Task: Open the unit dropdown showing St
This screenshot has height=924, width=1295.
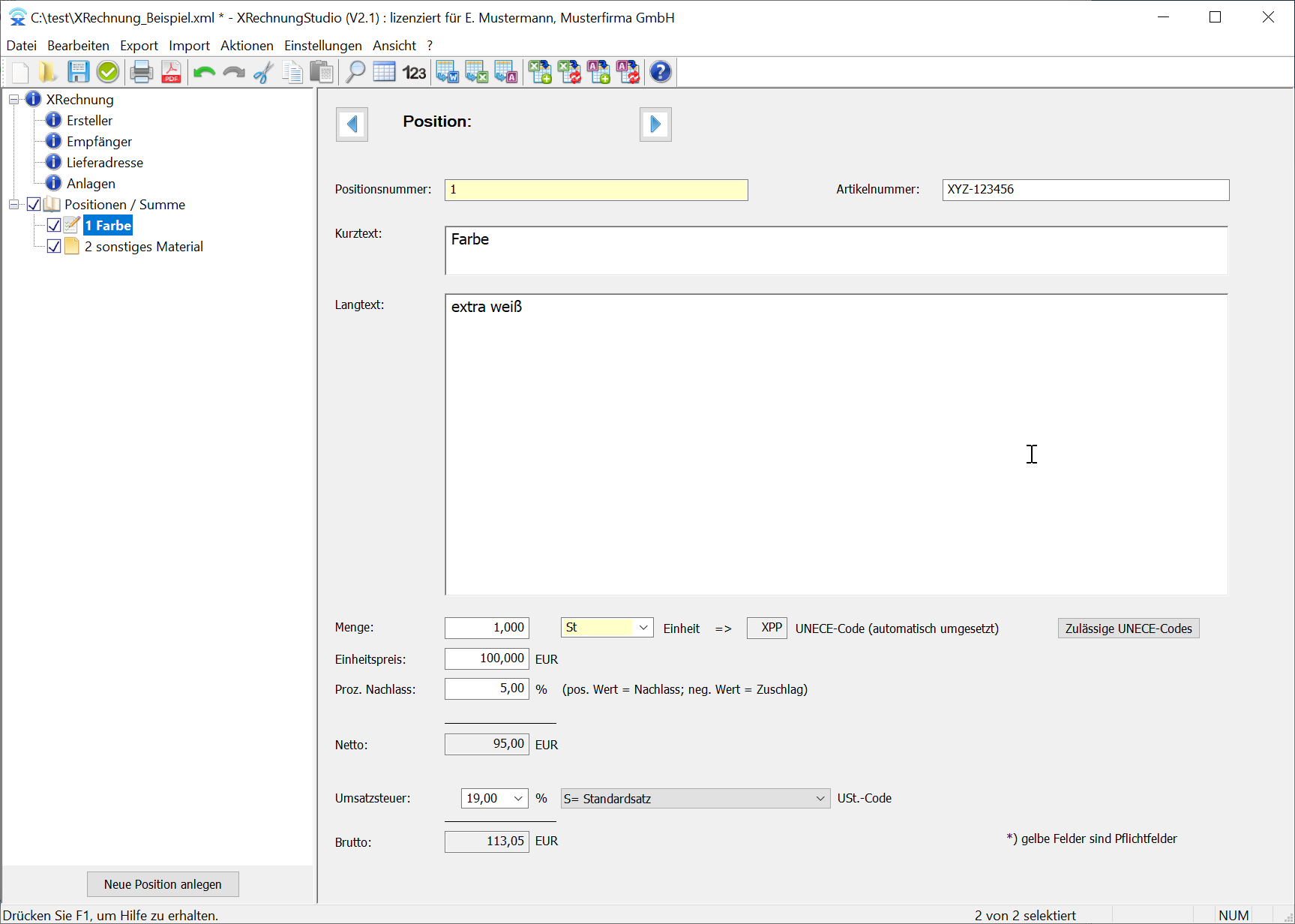Action: [643, 628]
